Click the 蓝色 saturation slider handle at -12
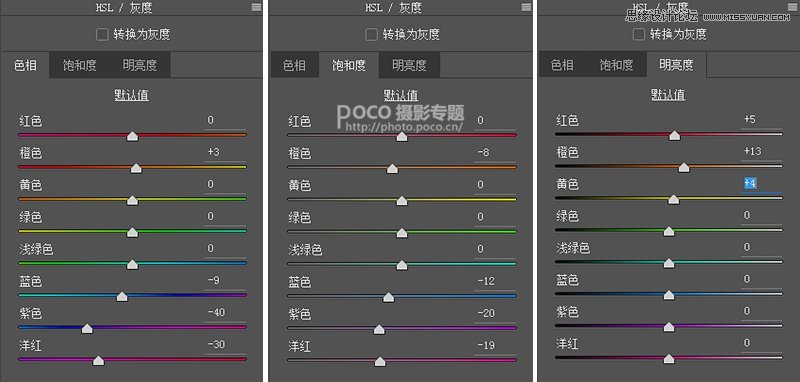This screenshot has width=800, height=382. pyautogui.click(x=388, y=297)
